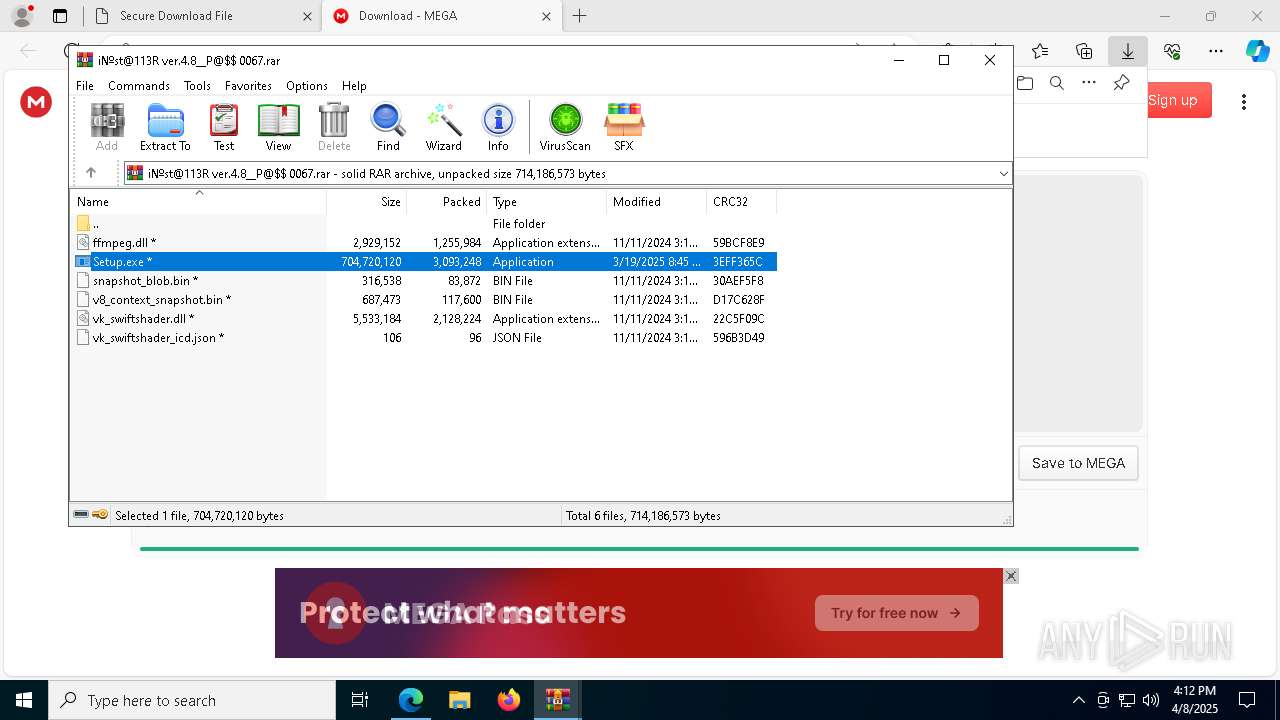Open Task View on taskbar
The image size is (1280, 720).
pyautogui.click(x=360, y=700)
